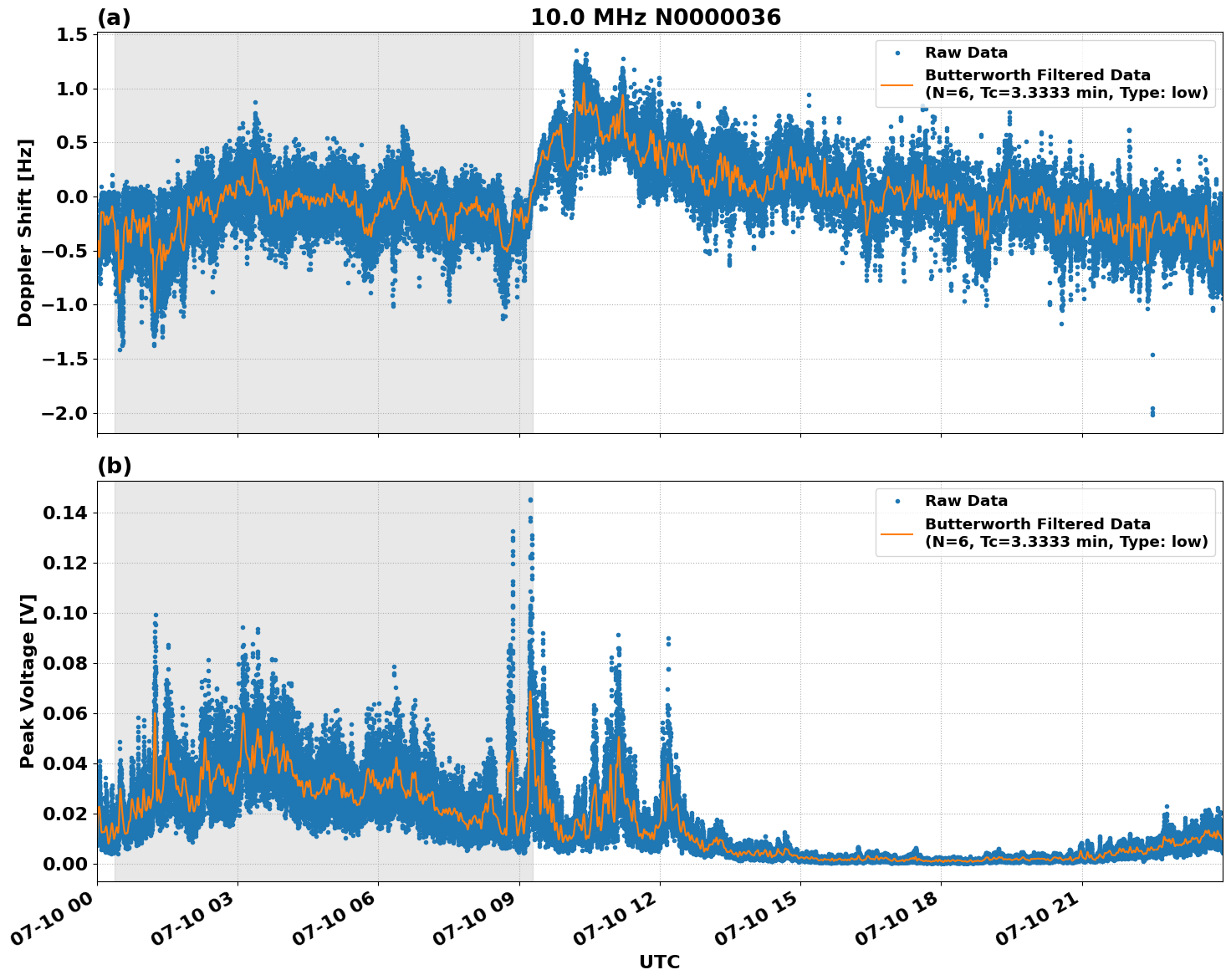This screenshot has height=980, width=1231.
Task: Click the outlier points near -2.0 Hz
Action: point(1152,410)
